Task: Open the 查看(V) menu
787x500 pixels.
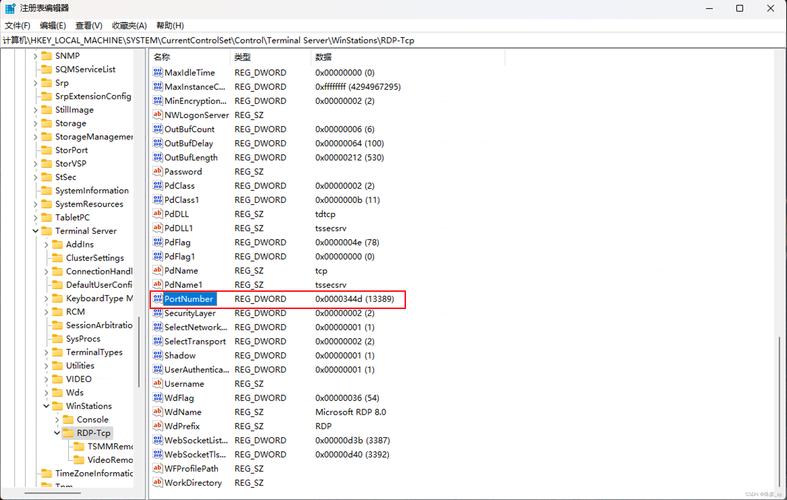Action: tap(92, 25)
